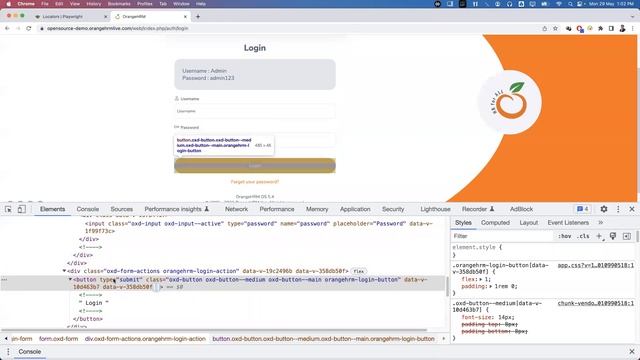640x360 pixels.
Task: Expand the padding 1rem 0 property
Action: click(x=491, y=287)
